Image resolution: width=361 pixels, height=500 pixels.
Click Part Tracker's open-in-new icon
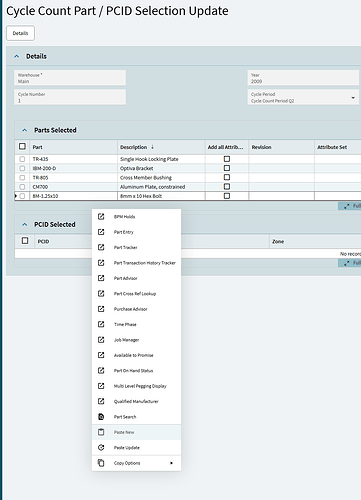[x=101, y=247]
